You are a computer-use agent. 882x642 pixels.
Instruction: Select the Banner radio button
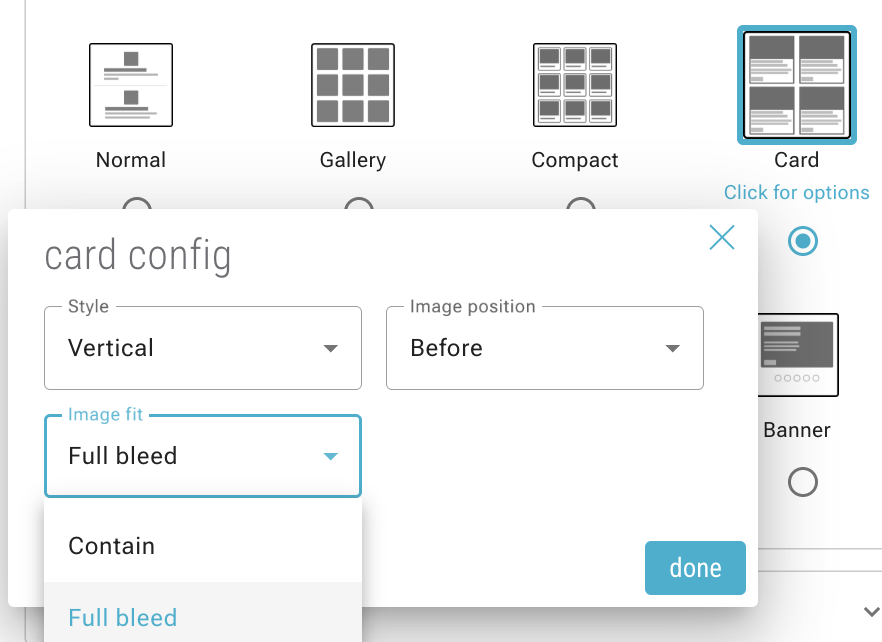[802, 483]
